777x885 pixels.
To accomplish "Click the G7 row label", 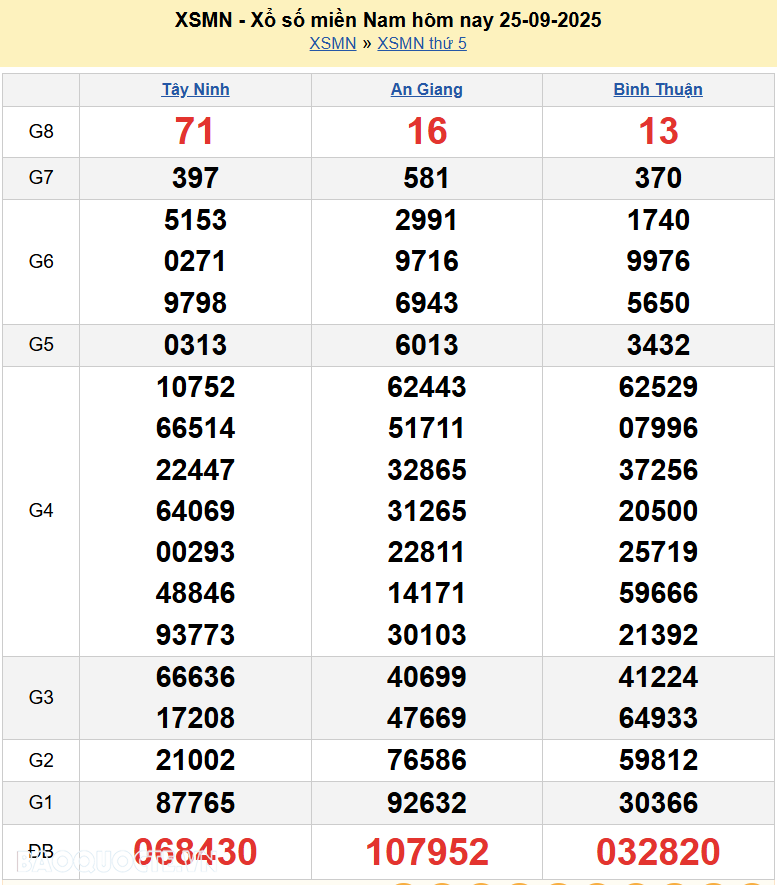I will [x=41, y=178].
